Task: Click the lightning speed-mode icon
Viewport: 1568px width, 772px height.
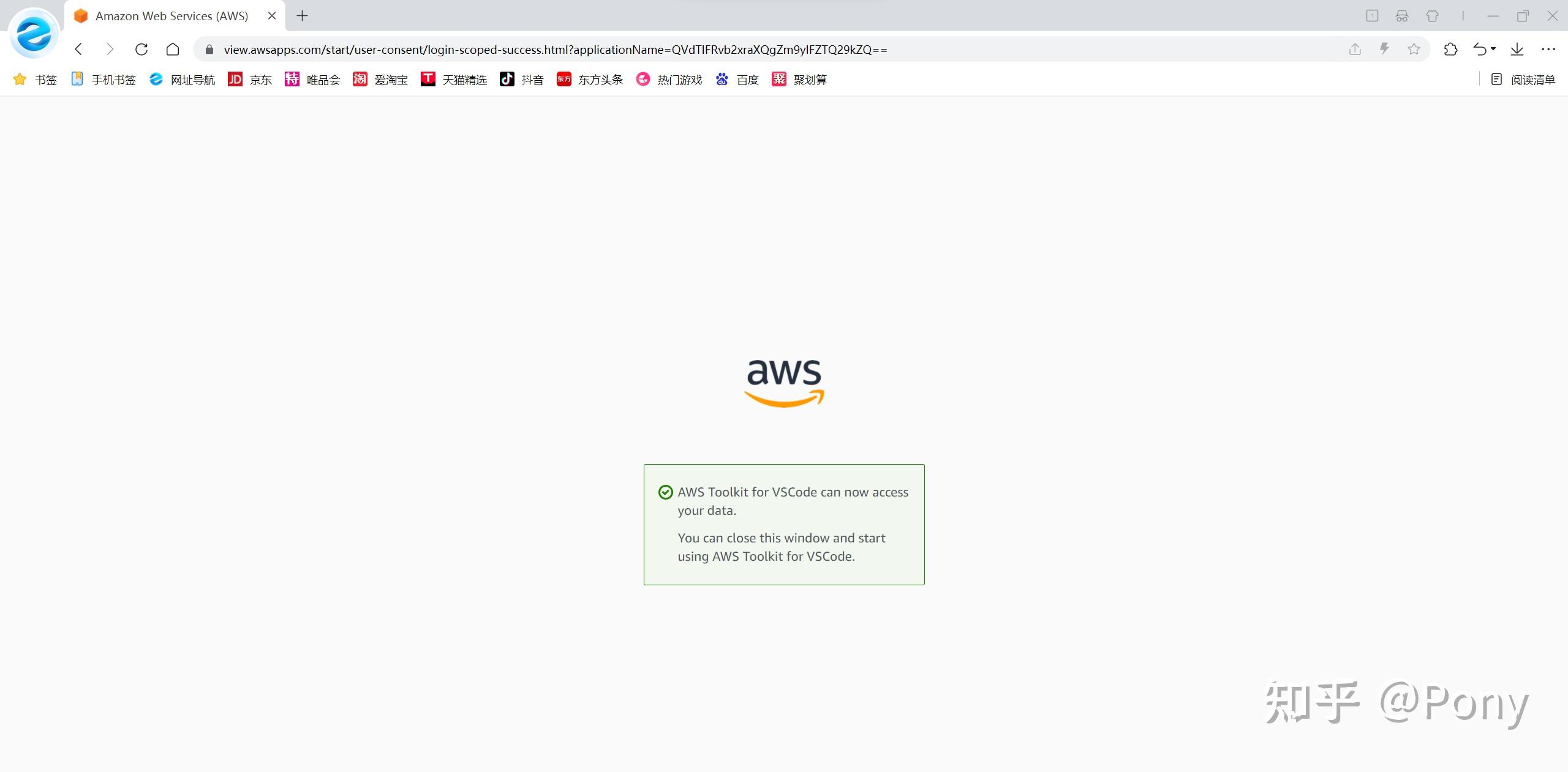Action: (1384, 49)
